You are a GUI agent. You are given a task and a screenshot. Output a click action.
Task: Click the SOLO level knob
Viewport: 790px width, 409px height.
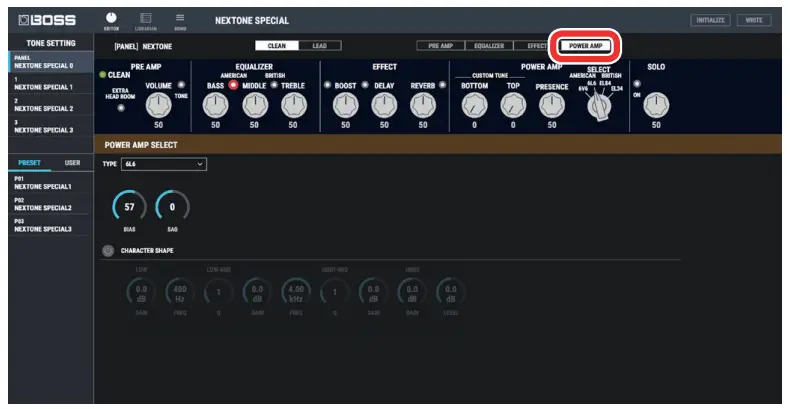click(x=656, y=106)
